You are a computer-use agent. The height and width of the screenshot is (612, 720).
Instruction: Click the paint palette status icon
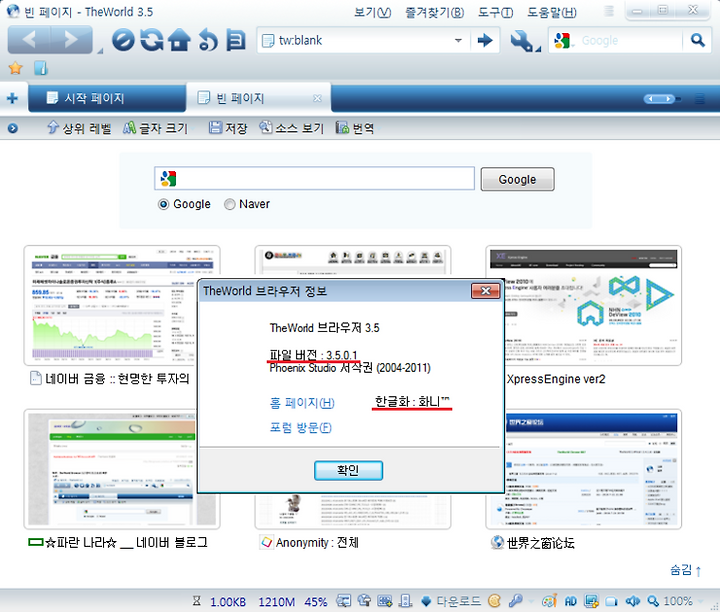click(x=550, y=601)
